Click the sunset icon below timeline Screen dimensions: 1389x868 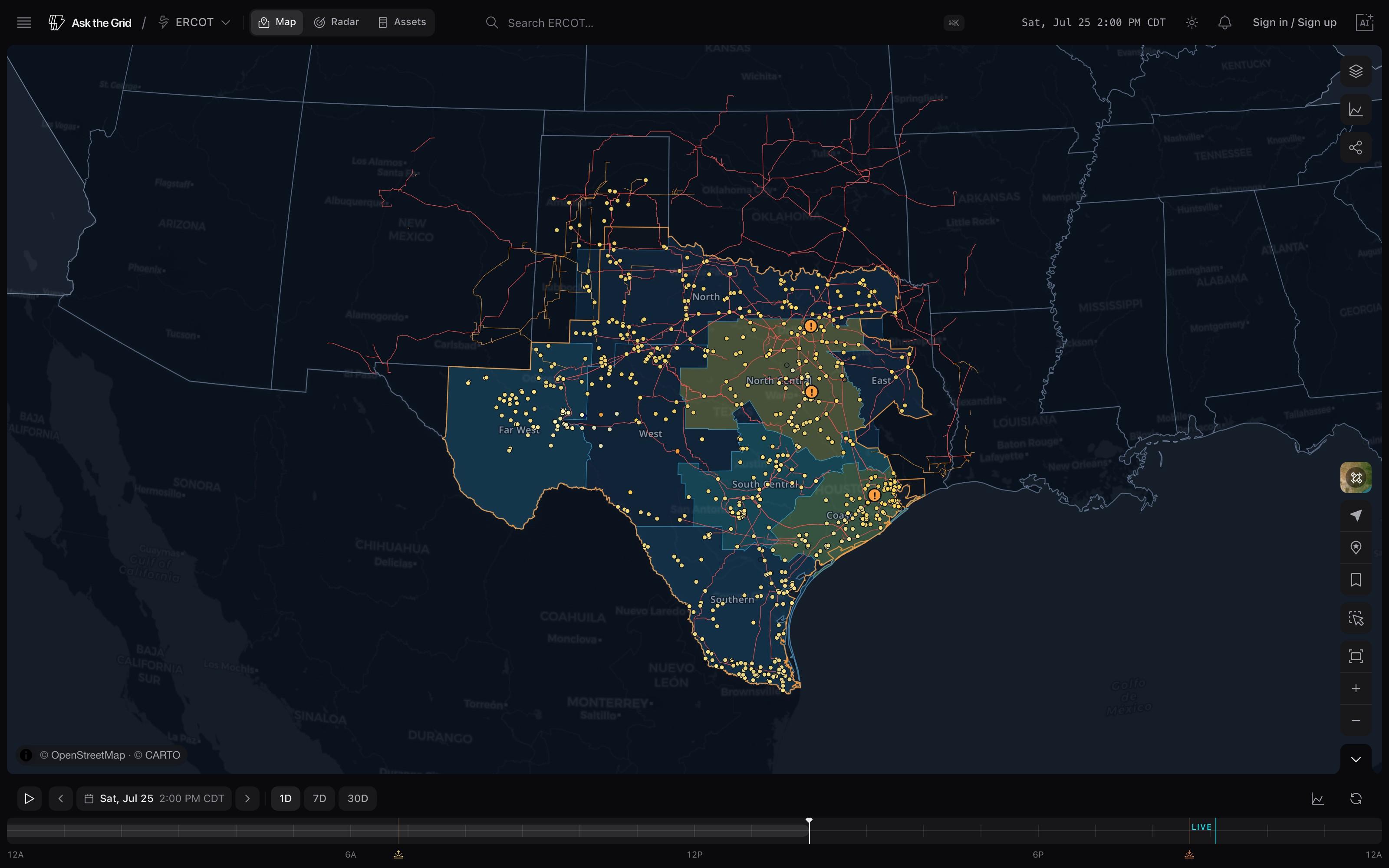[x=1189, y=855]
